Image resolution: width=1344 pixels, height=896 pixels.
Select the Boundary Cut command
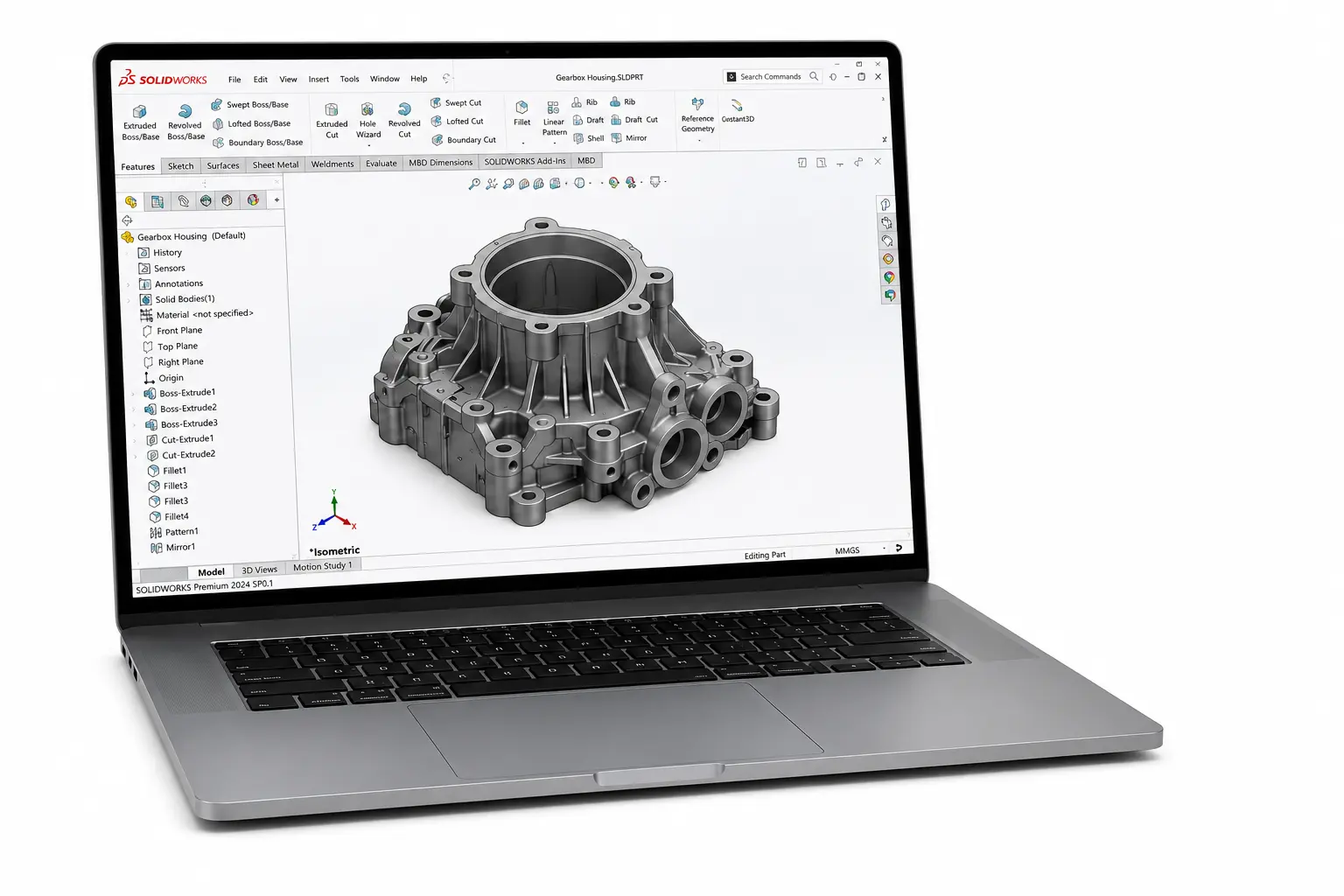point(464,139)
